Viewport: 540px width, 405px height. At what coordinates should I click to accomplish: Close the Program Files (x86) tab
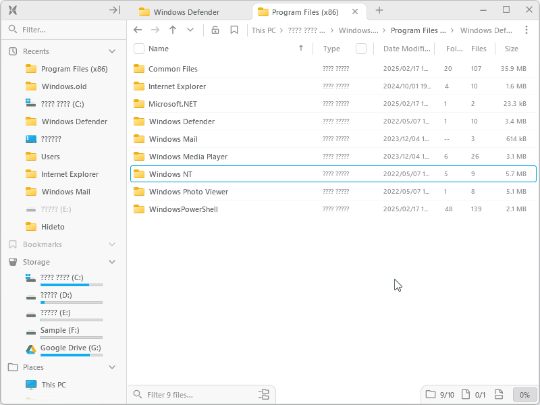[x=355, y=12]
